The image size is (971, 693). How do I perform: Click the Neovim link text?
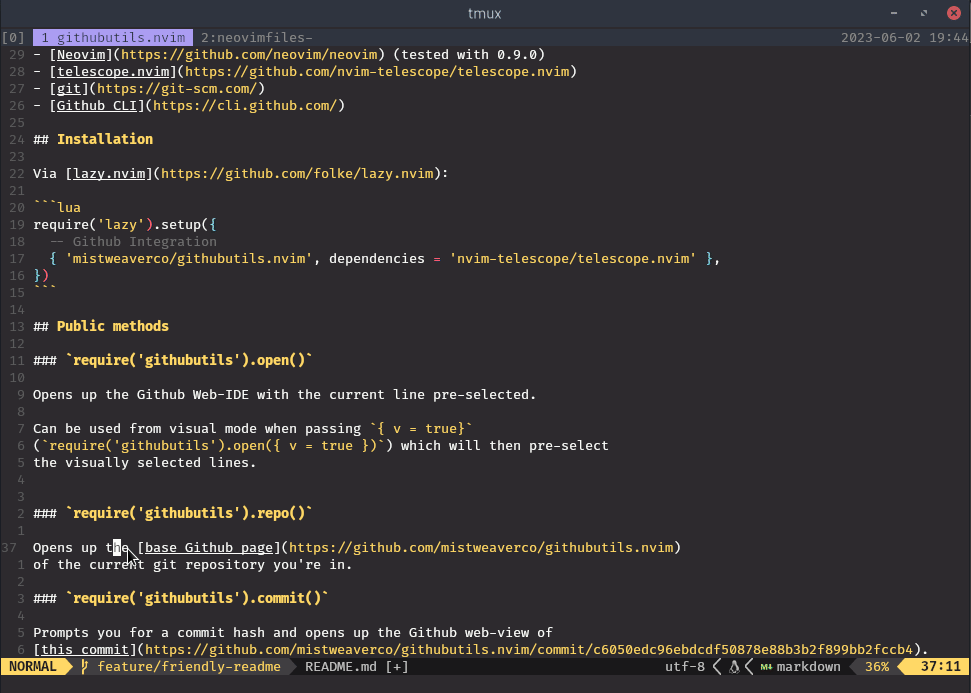81,54
